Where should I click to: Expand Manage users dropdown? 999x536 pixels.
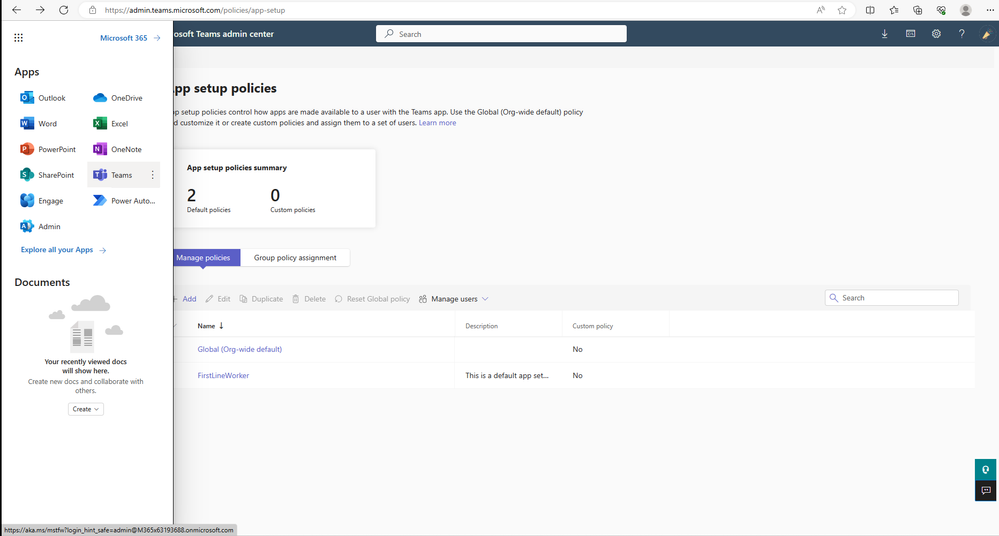[x=454, y=299]
